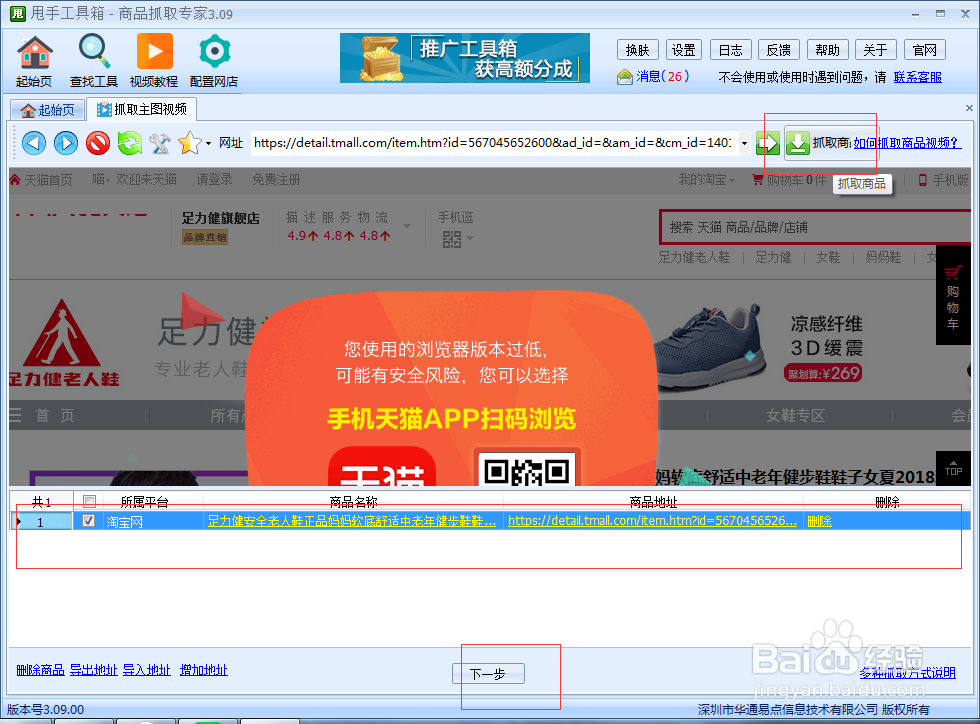
Task: Open the product name link in row 1
Action: tap(352, 521)
